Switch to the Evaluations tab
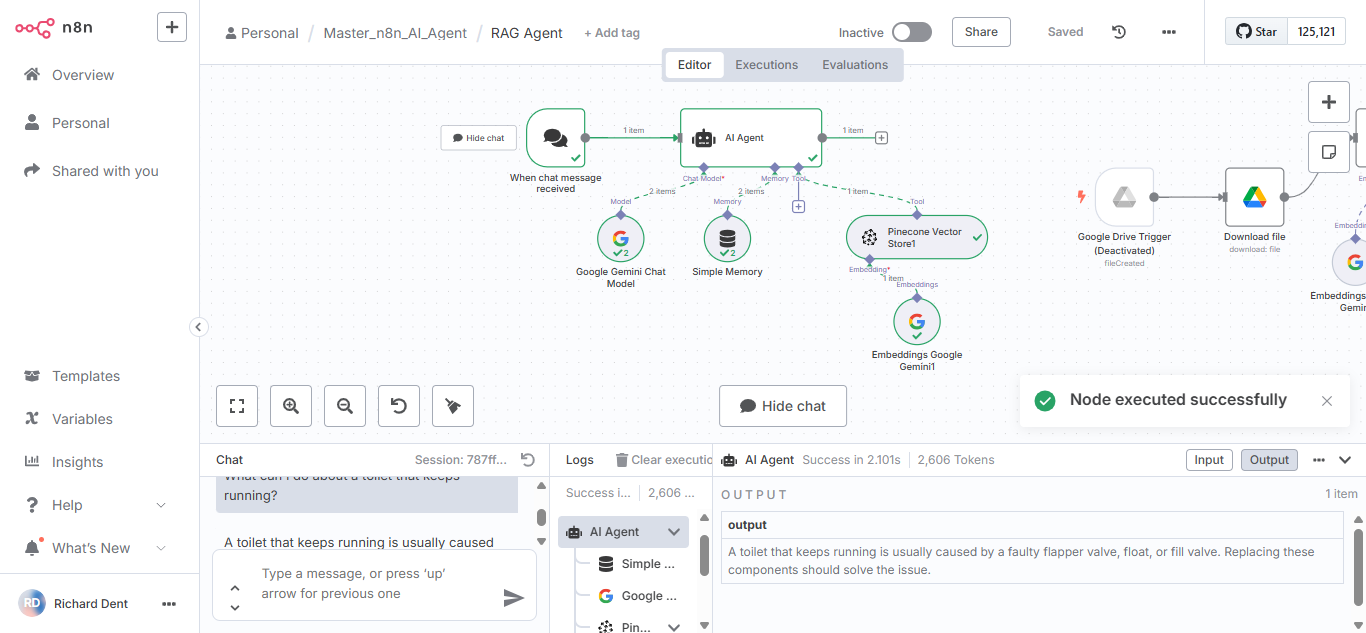The image size is (1366, 633). pos(855,65)
